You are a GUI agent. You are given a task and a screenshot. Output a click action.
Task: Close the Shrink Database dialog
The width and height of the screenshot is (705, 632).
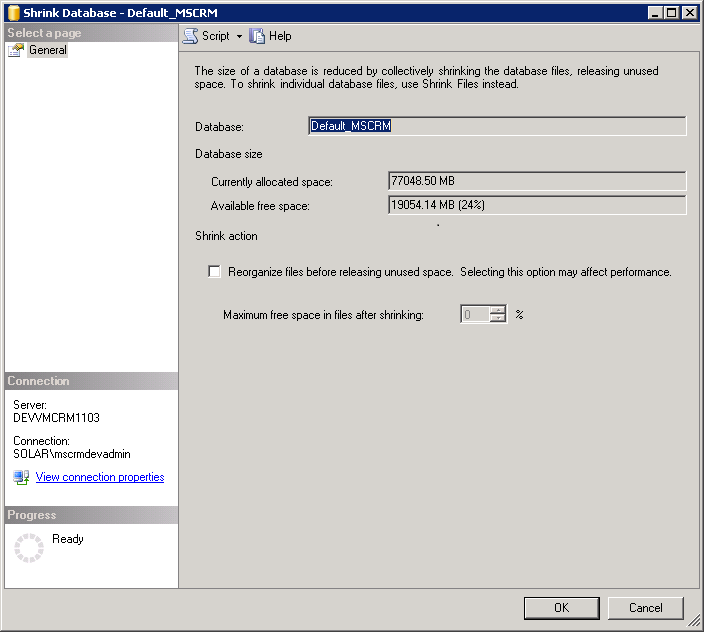[x=689, y=13]
